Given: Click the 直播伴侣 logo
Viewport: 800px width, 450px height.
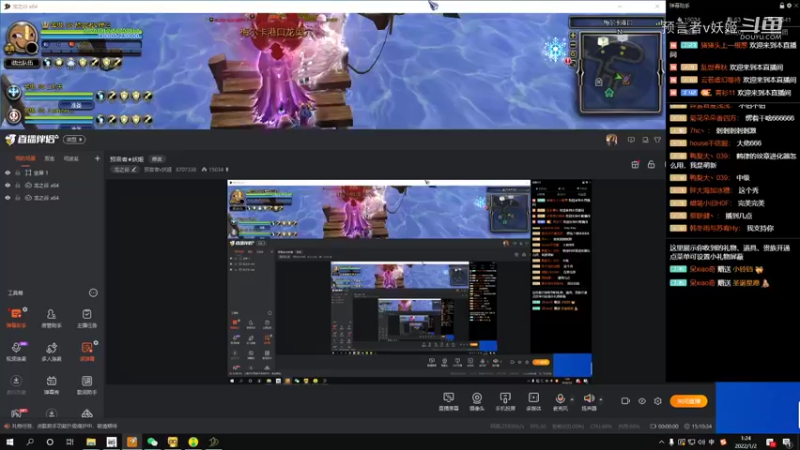Looking at the screenshot, I should click(32, 139).
